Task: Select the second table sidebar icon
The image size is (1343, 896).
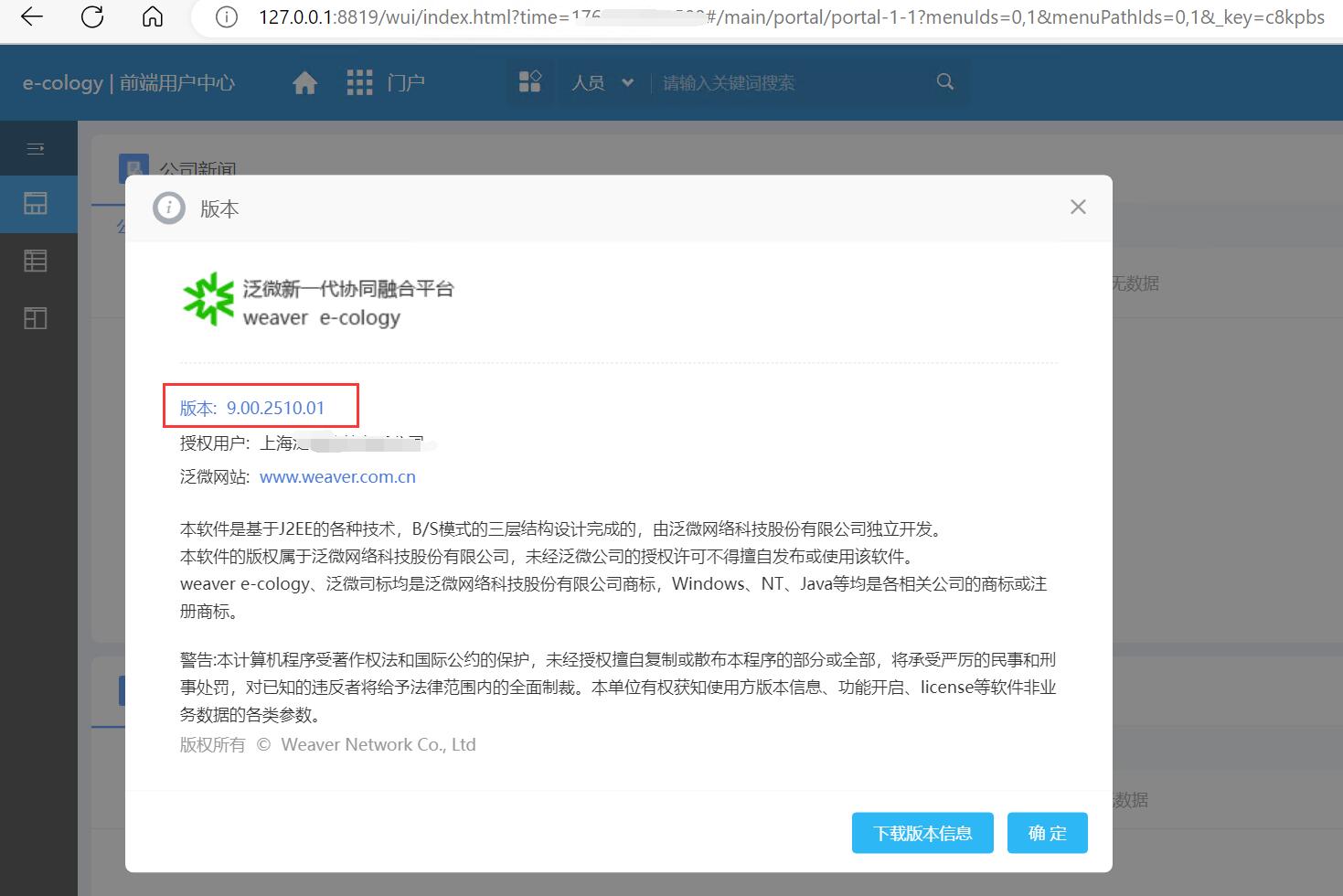Action: click(x=36, y=261)
